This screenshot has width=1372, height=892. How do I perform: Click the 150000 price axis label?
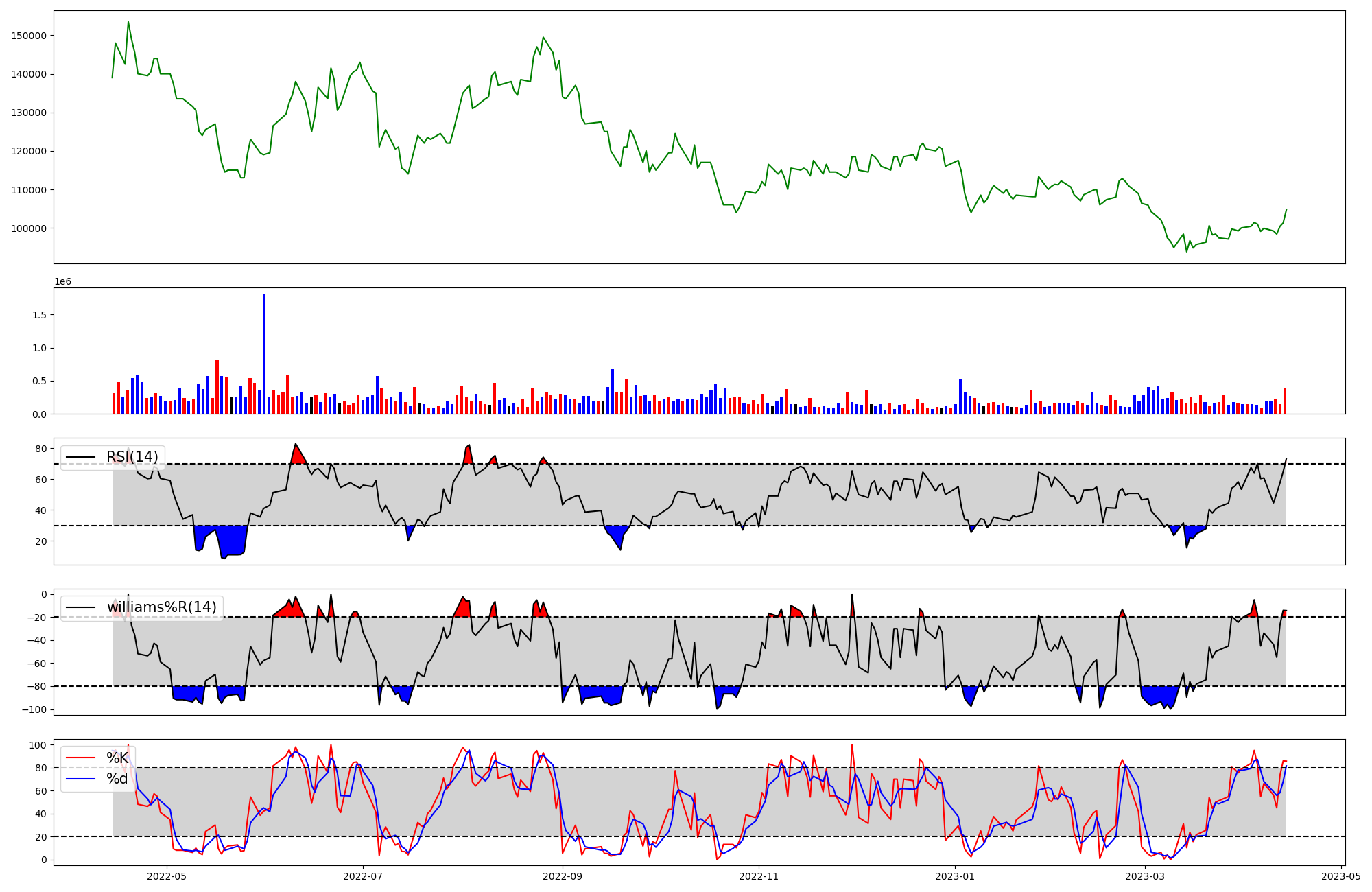click(x=29, y=36)
